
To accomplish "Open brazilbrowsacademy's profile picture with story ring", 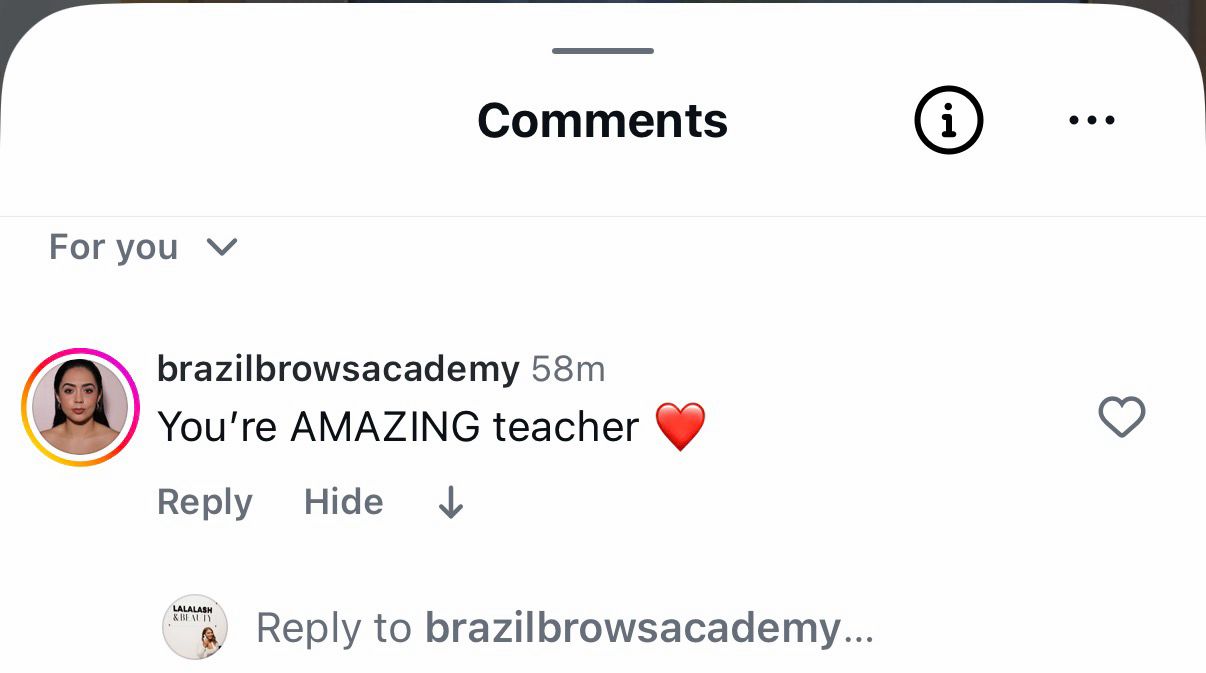I will pyautogui.click(x=80, y=407).
